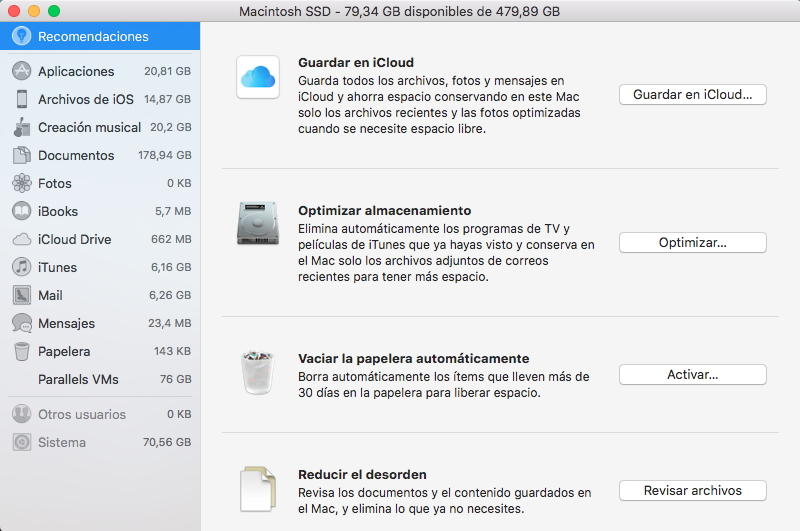
Task: Click the Mail stamp icon
Action: (21, 295)
